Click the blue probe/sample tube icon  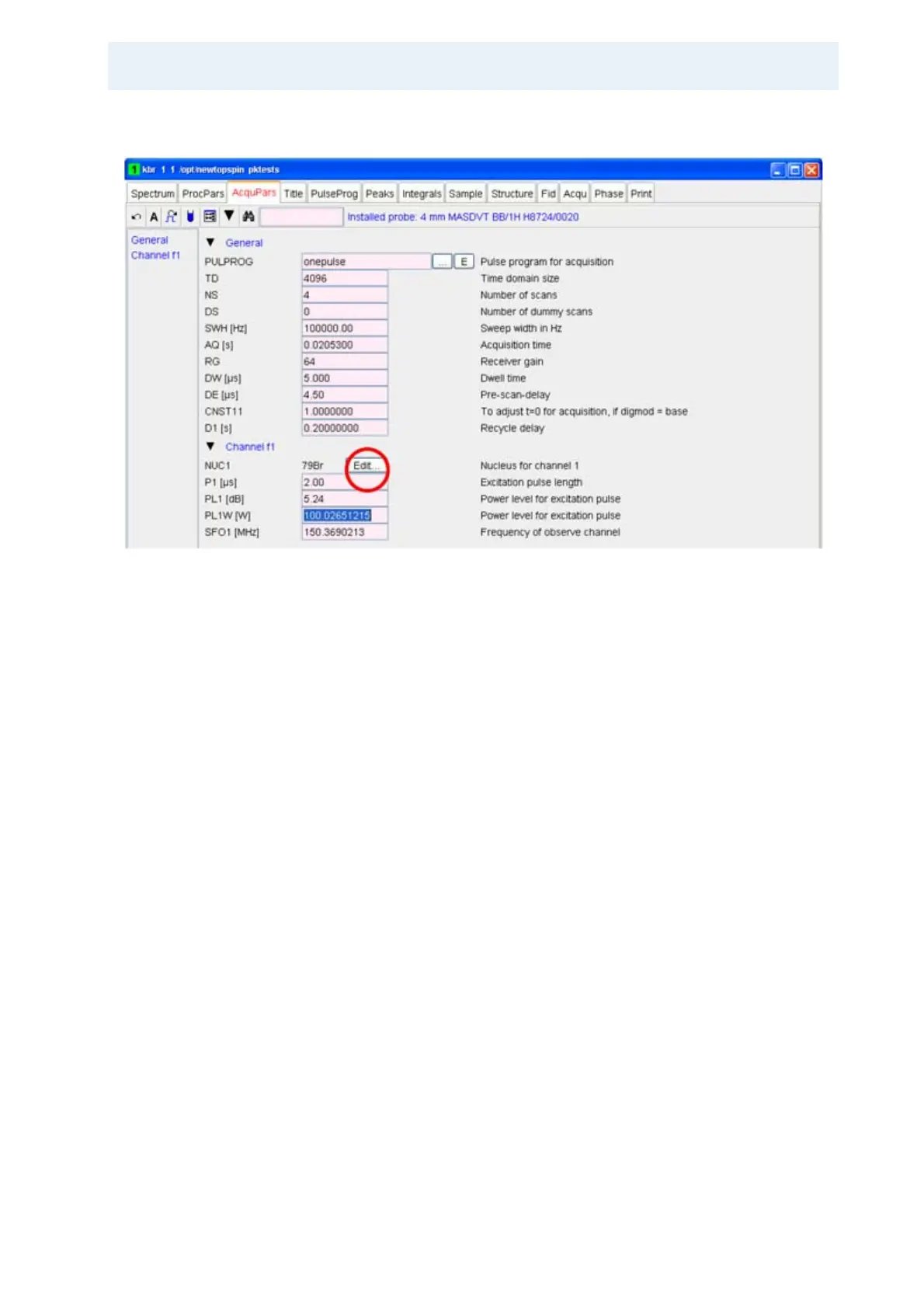190,217
